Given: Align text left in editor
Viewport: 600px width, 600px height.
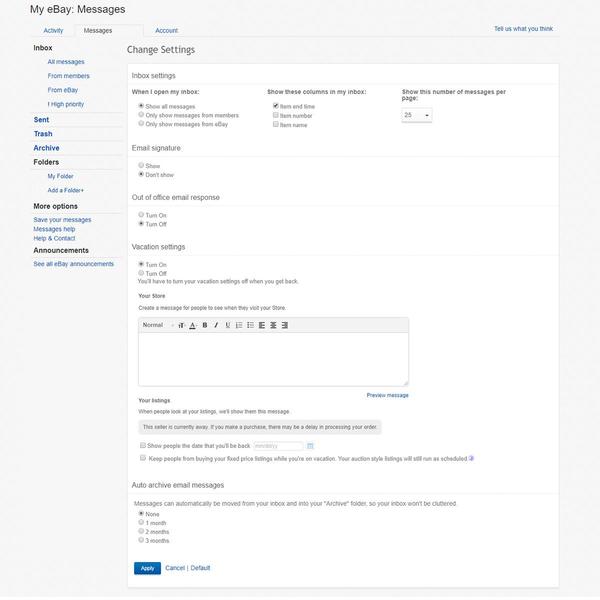Looking at the screenshot, I should tap(262, 325).
